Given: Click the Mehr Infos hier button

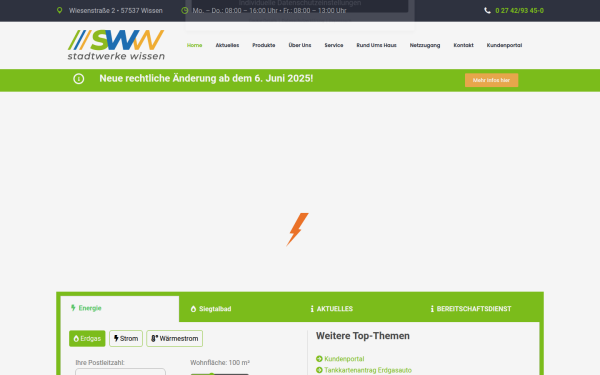Looking at the screenshot, I should click(x=491, y=80).
